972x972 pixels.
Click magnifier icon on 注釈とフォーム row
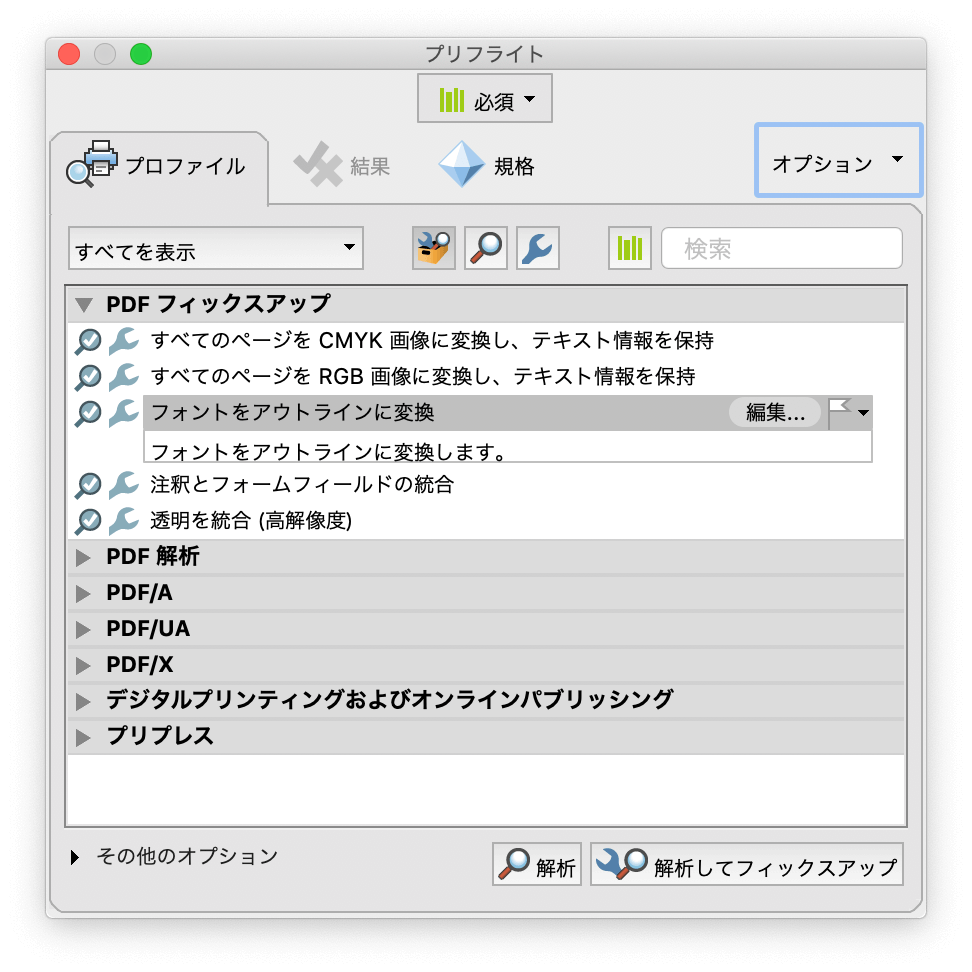(x=88, y=485)
